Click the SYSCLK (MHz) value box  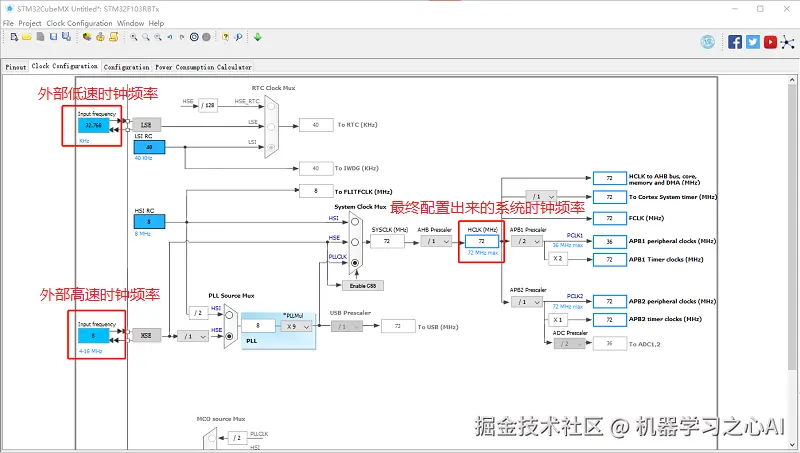[387, 241]
